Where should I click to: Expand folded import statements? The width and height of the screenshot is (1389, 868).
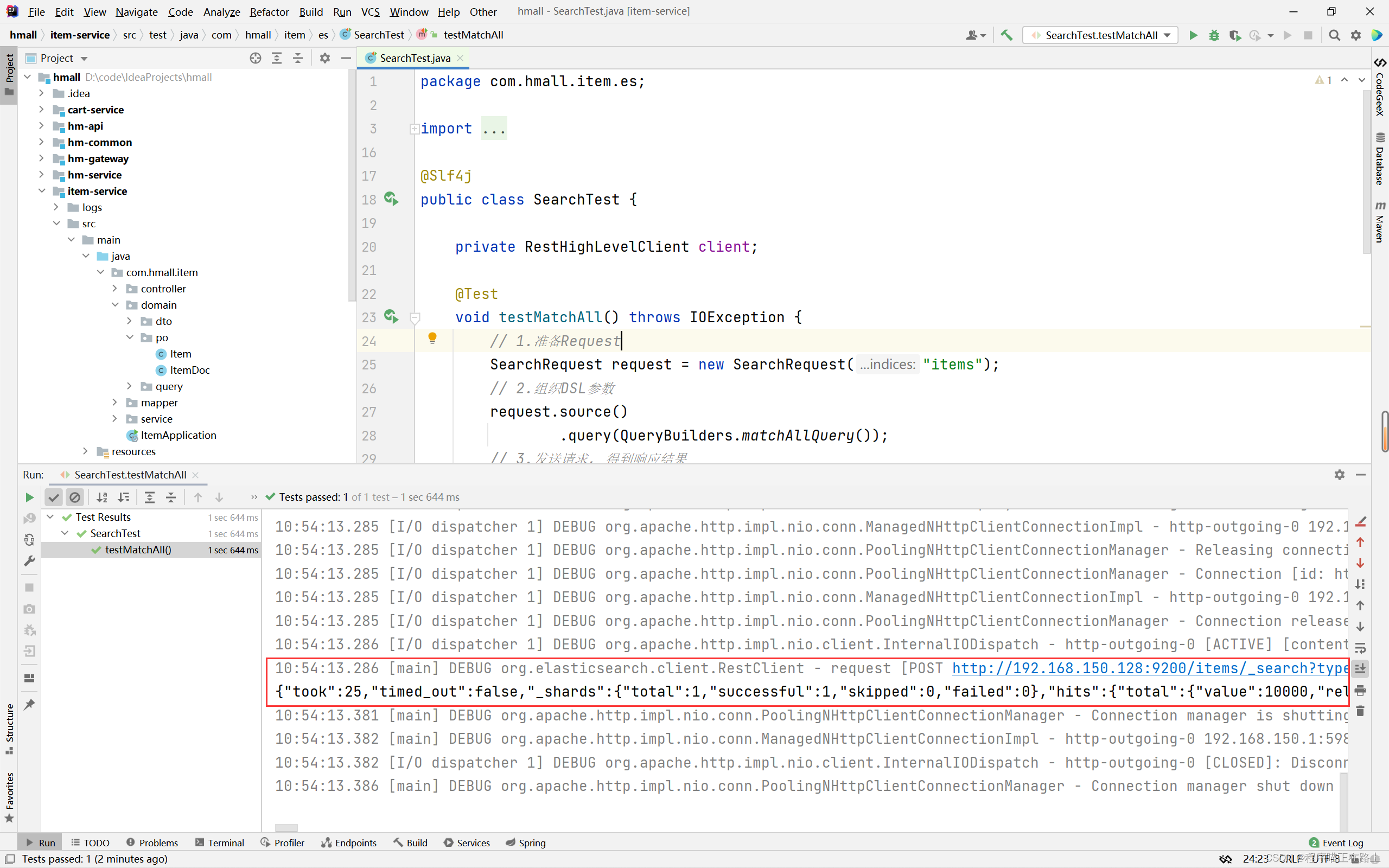coord(414,129)
